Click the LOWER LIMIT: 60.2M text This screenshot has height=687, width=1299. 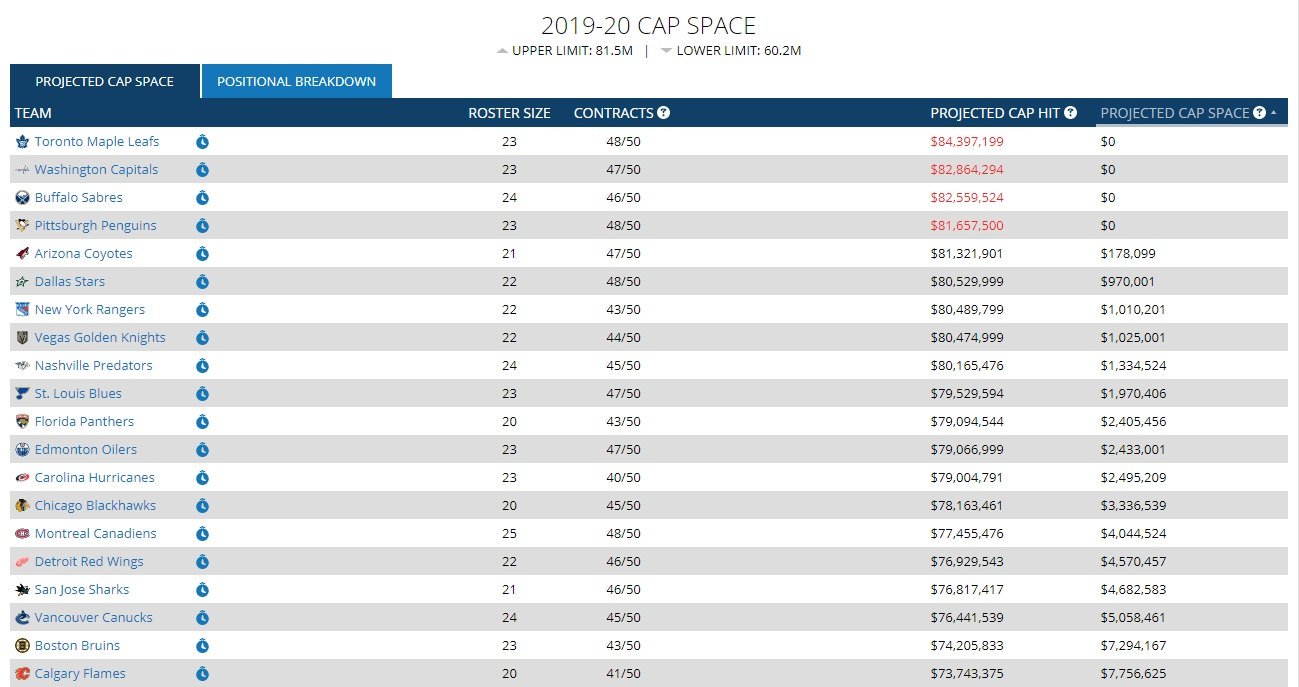point(739,51)
